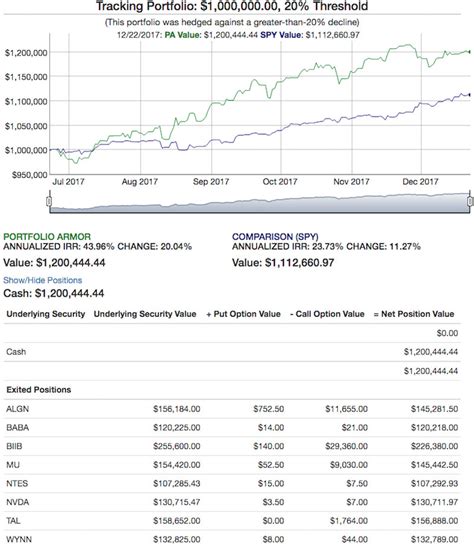Click the Cash row label in table

16,352
